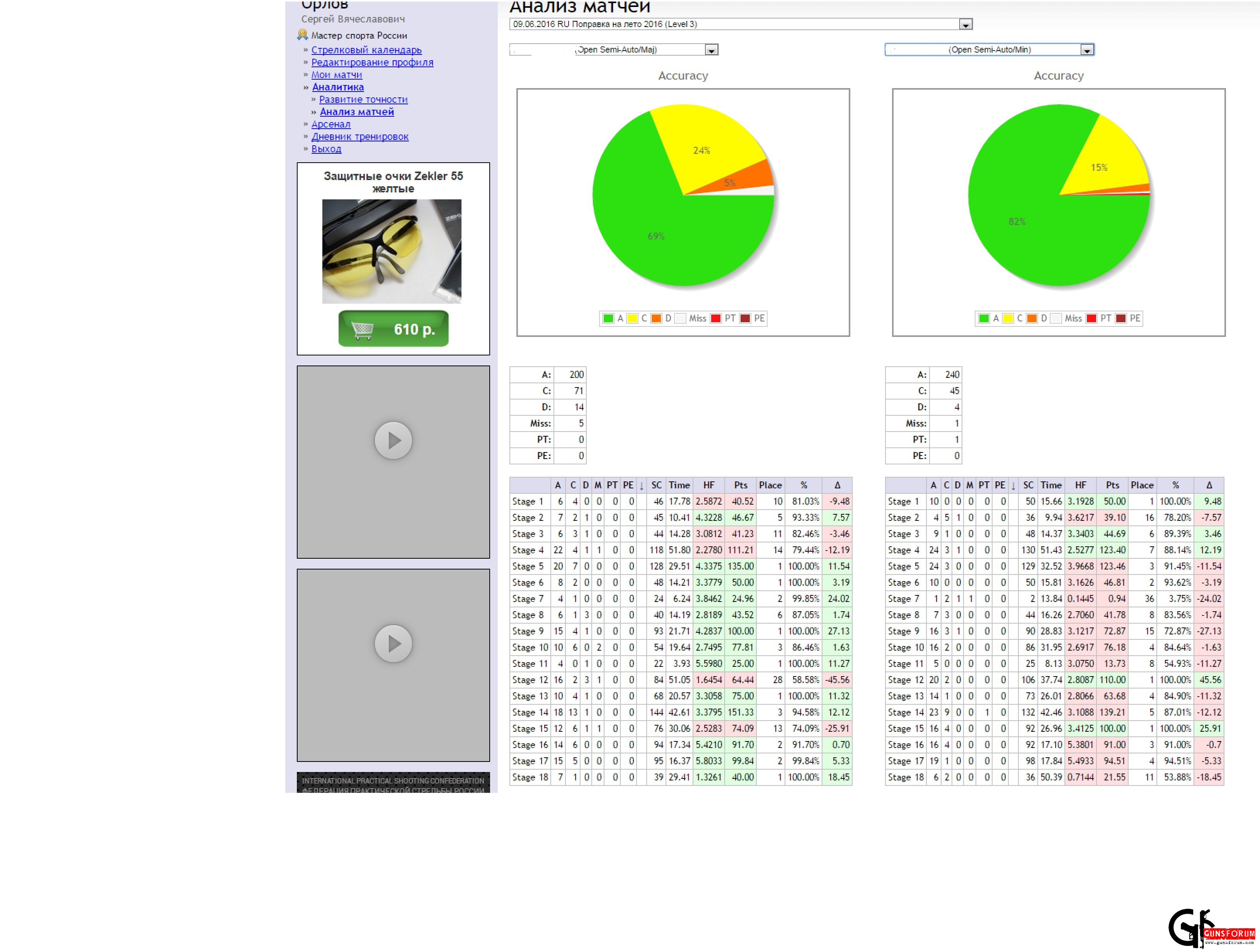Click the shopping cart icon on price button

362,329
